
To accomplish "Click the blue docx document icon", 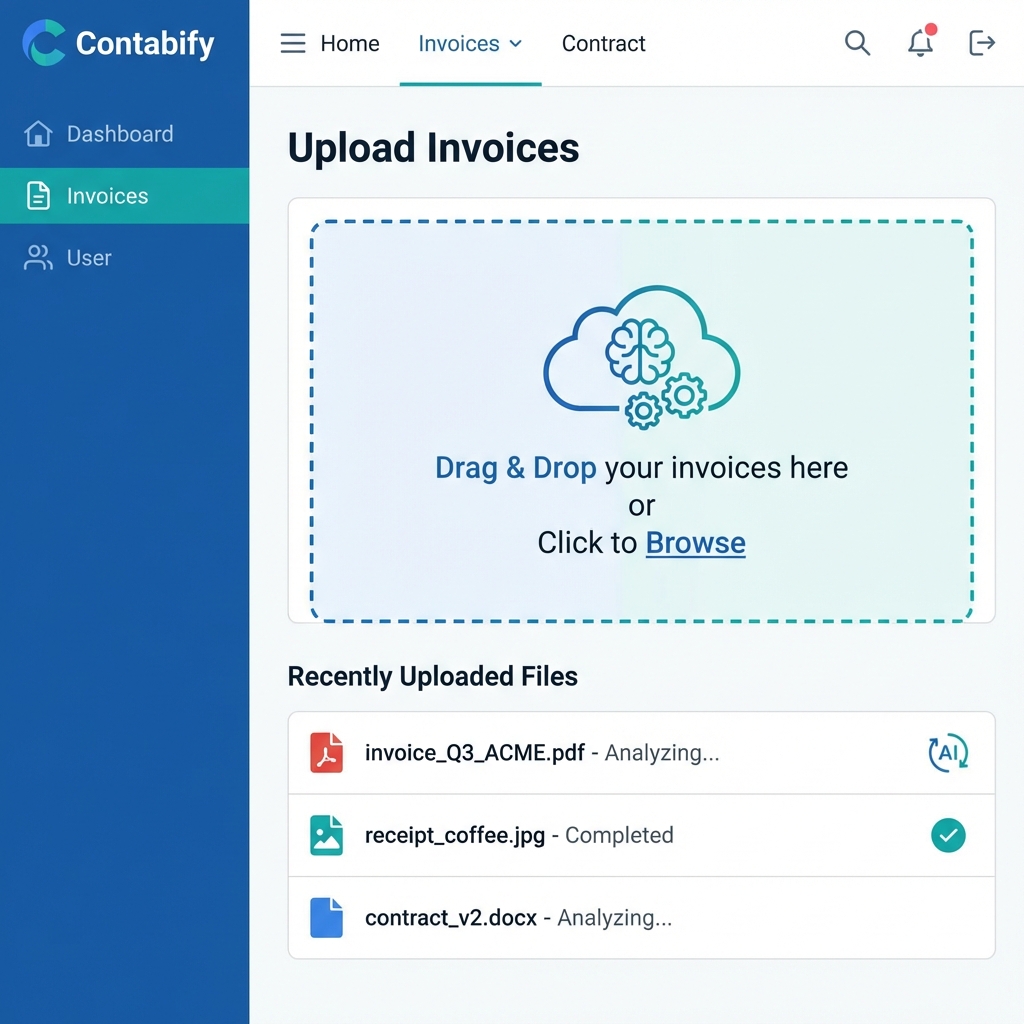I will 326,917.
